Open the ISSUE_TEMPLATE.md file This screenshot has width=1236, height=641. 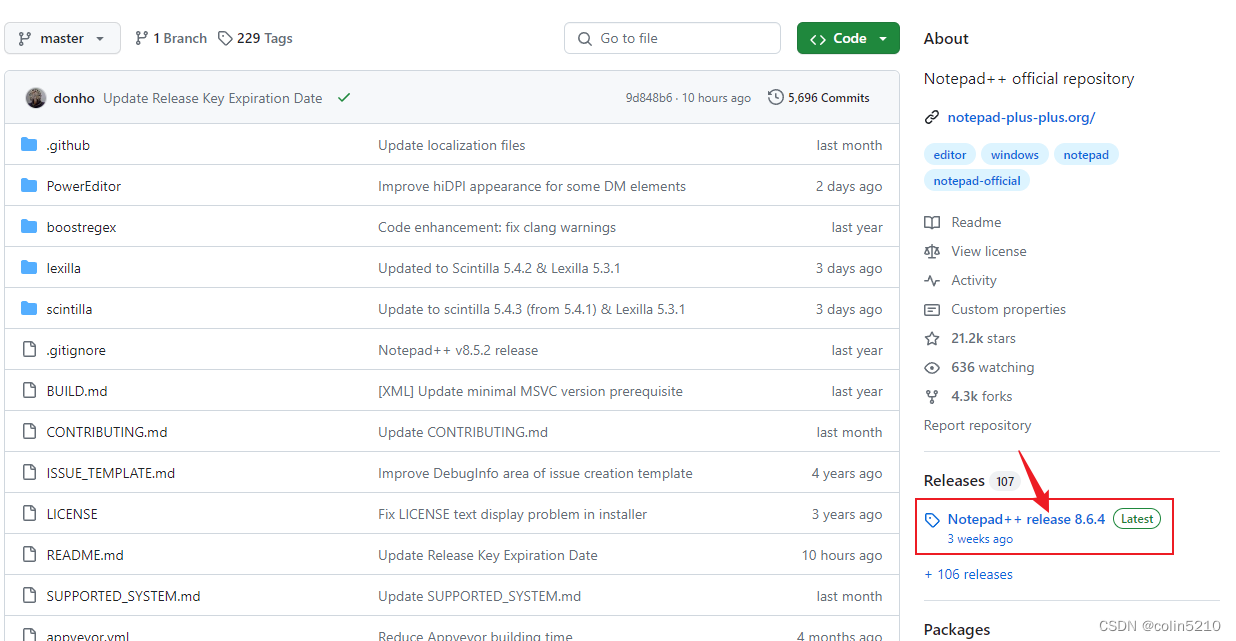111,473
